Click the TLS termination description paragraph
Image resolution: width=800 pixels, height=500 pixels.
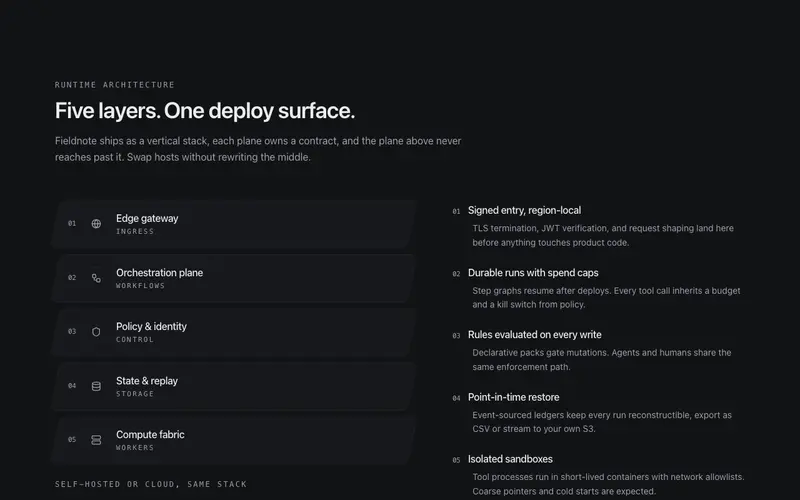tap(603, 235)
